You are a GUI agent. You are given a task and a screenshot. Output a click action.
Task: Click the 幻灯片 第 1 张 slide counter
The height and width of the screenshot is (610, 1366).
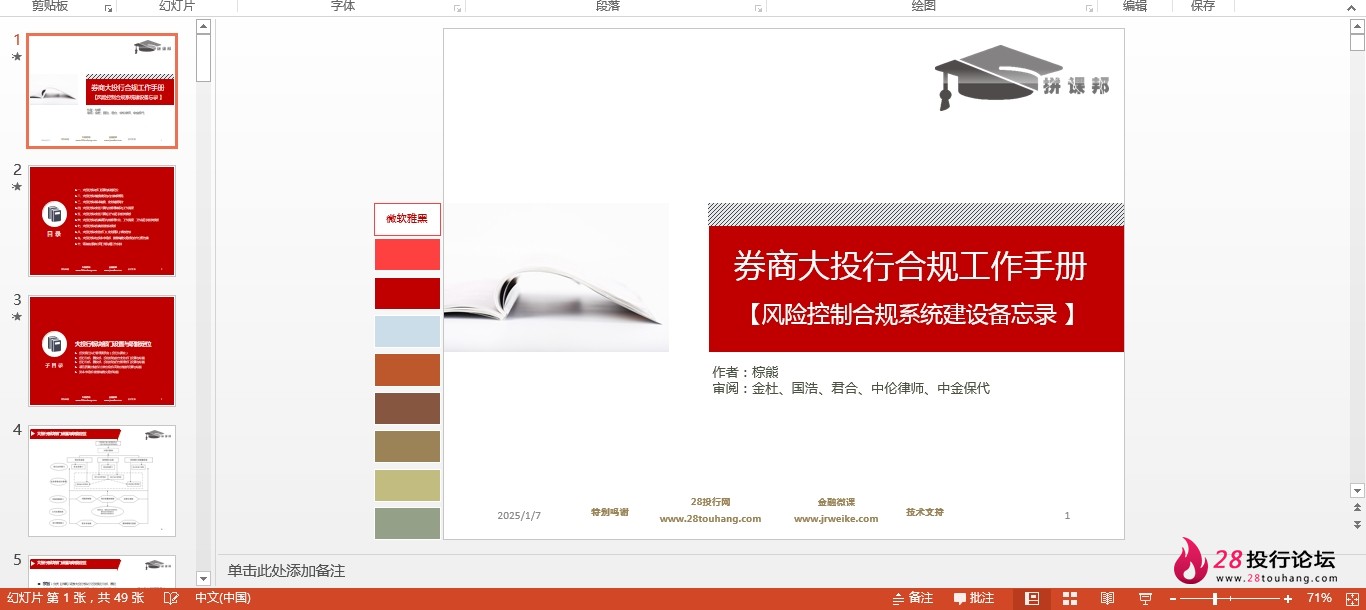click(76, 598)
